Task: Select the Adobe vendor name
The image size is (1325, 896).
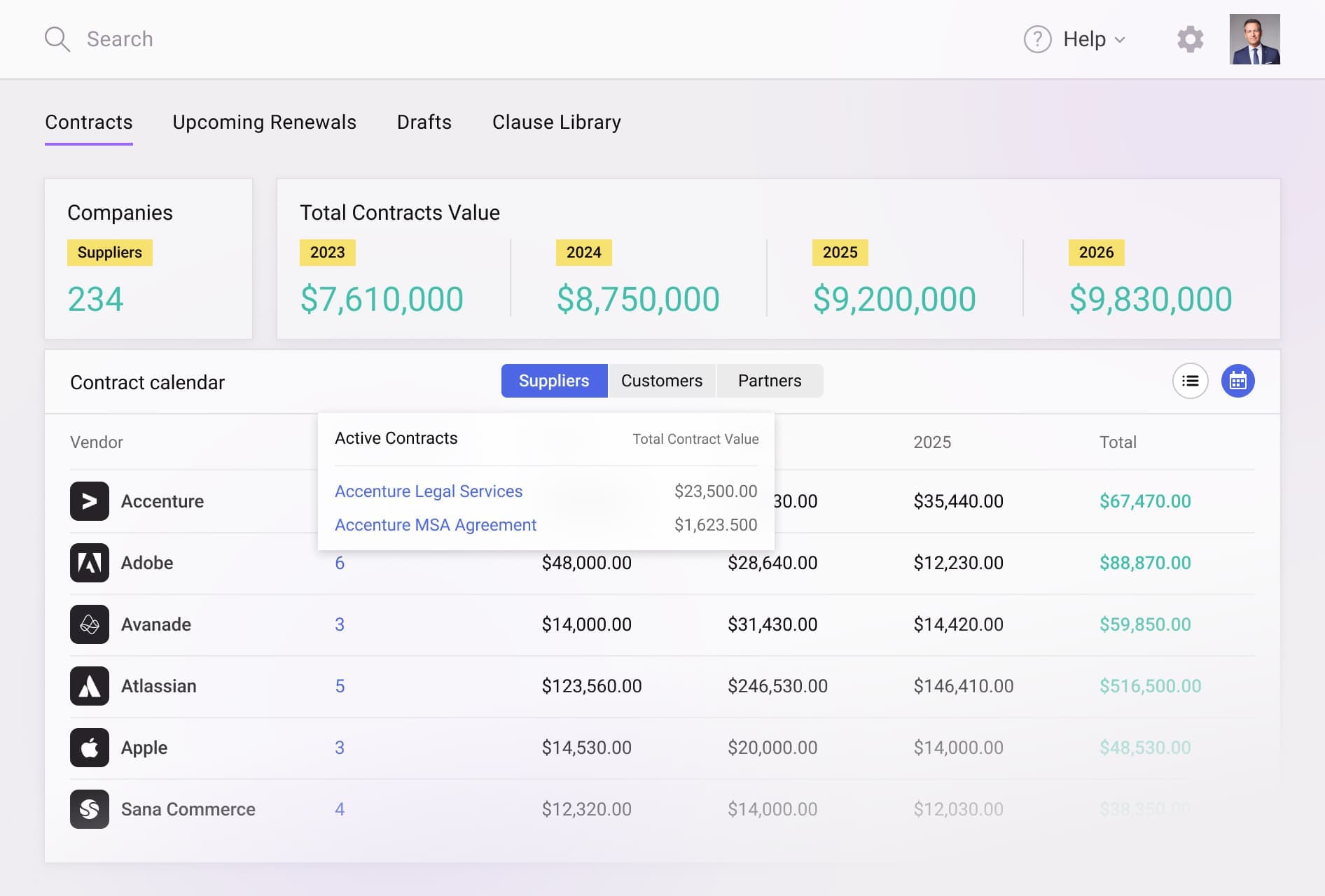Action: [x=147, y=563]
